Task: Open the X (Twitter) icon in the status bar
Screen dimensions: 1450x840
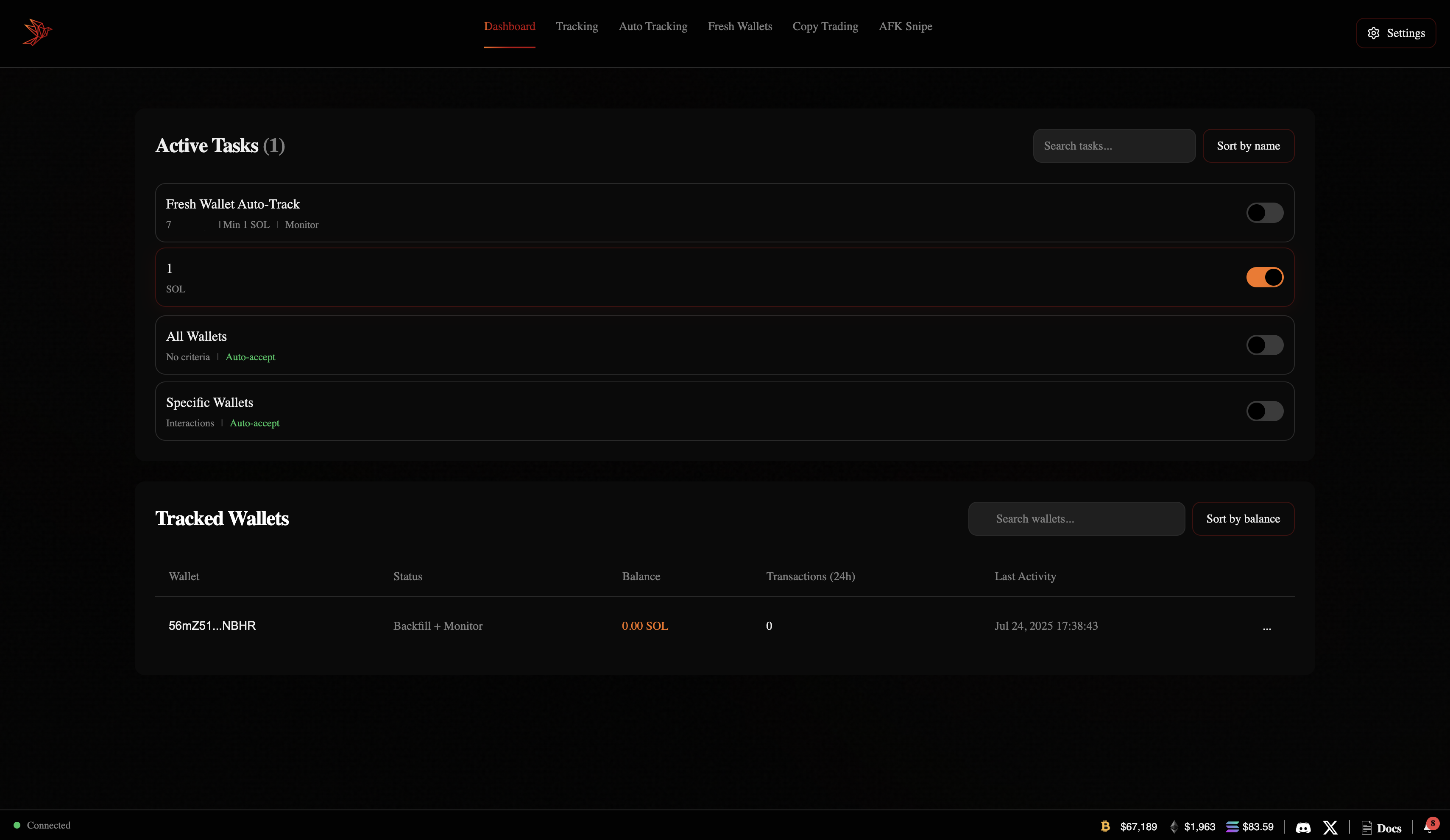Action: pos(1330,827)
